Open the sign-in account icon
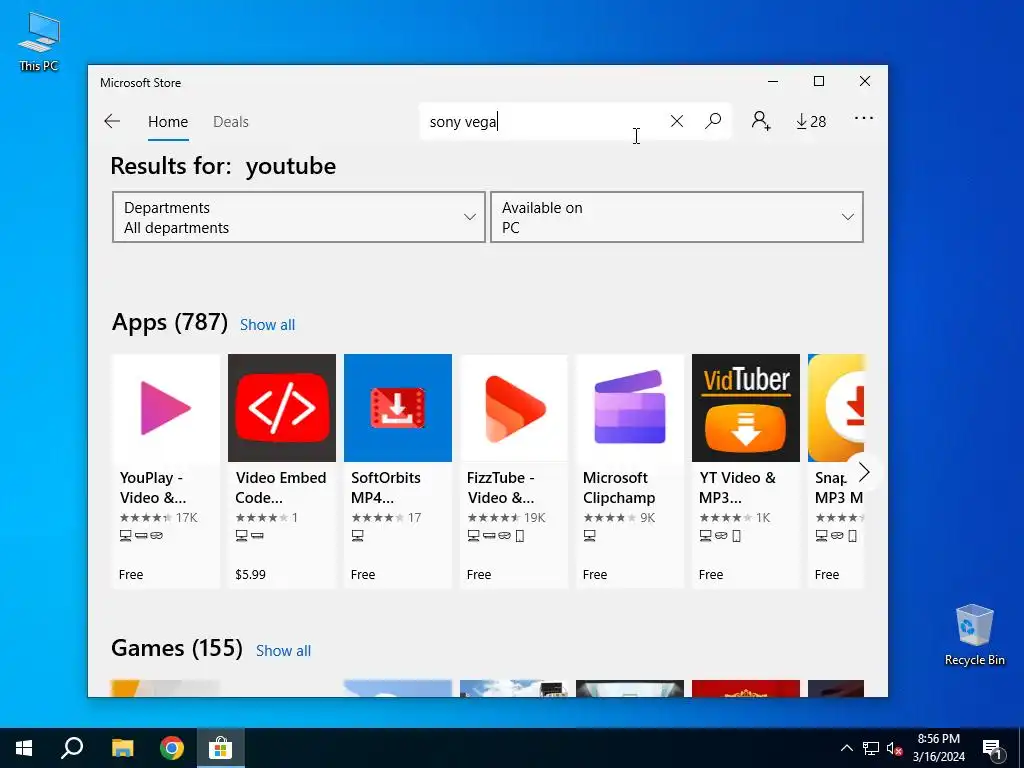 (761, 121)
